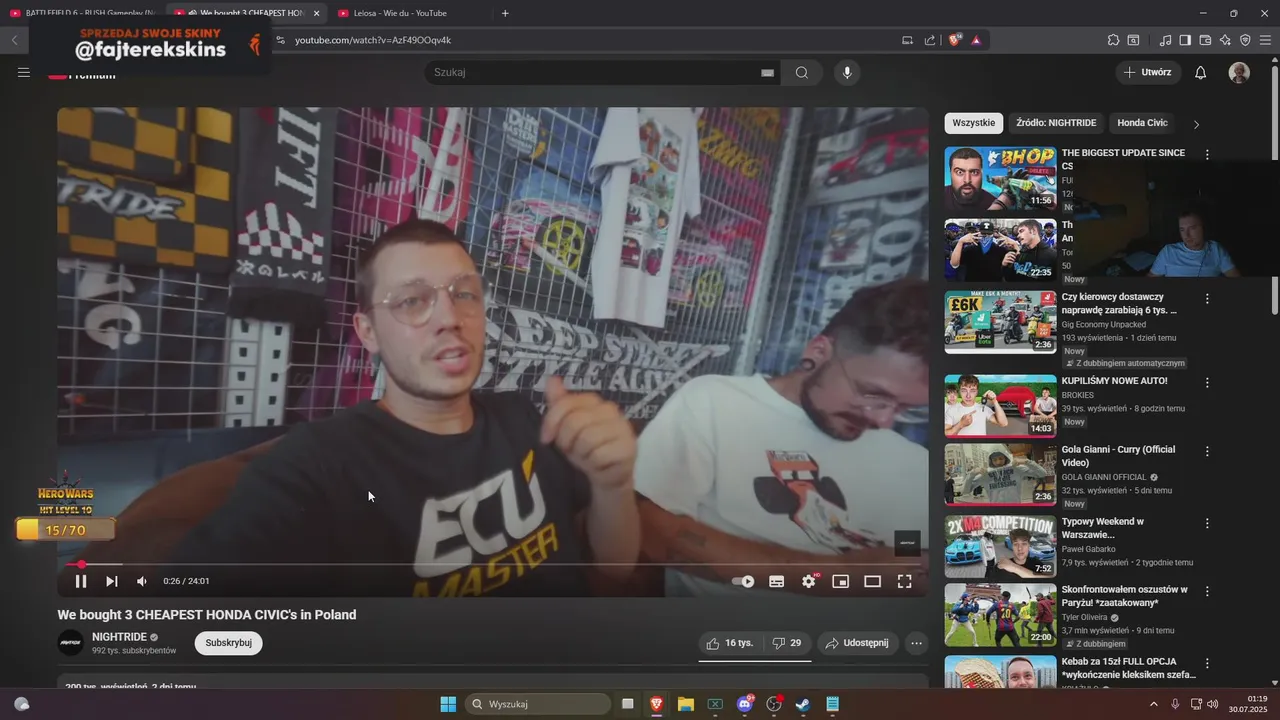Like the video (16 tys.)
The height and width of the screenshot is (720, 1280).
[729, 643]
